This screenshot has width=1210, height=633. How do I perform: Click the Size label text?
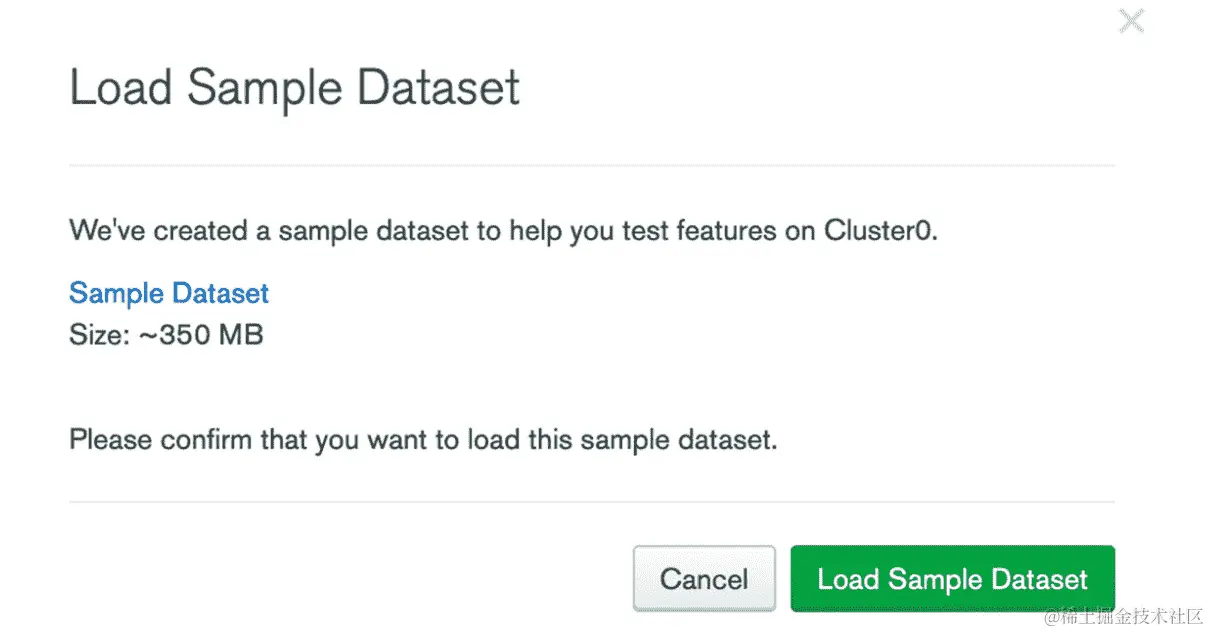click(x=99, y=335)
